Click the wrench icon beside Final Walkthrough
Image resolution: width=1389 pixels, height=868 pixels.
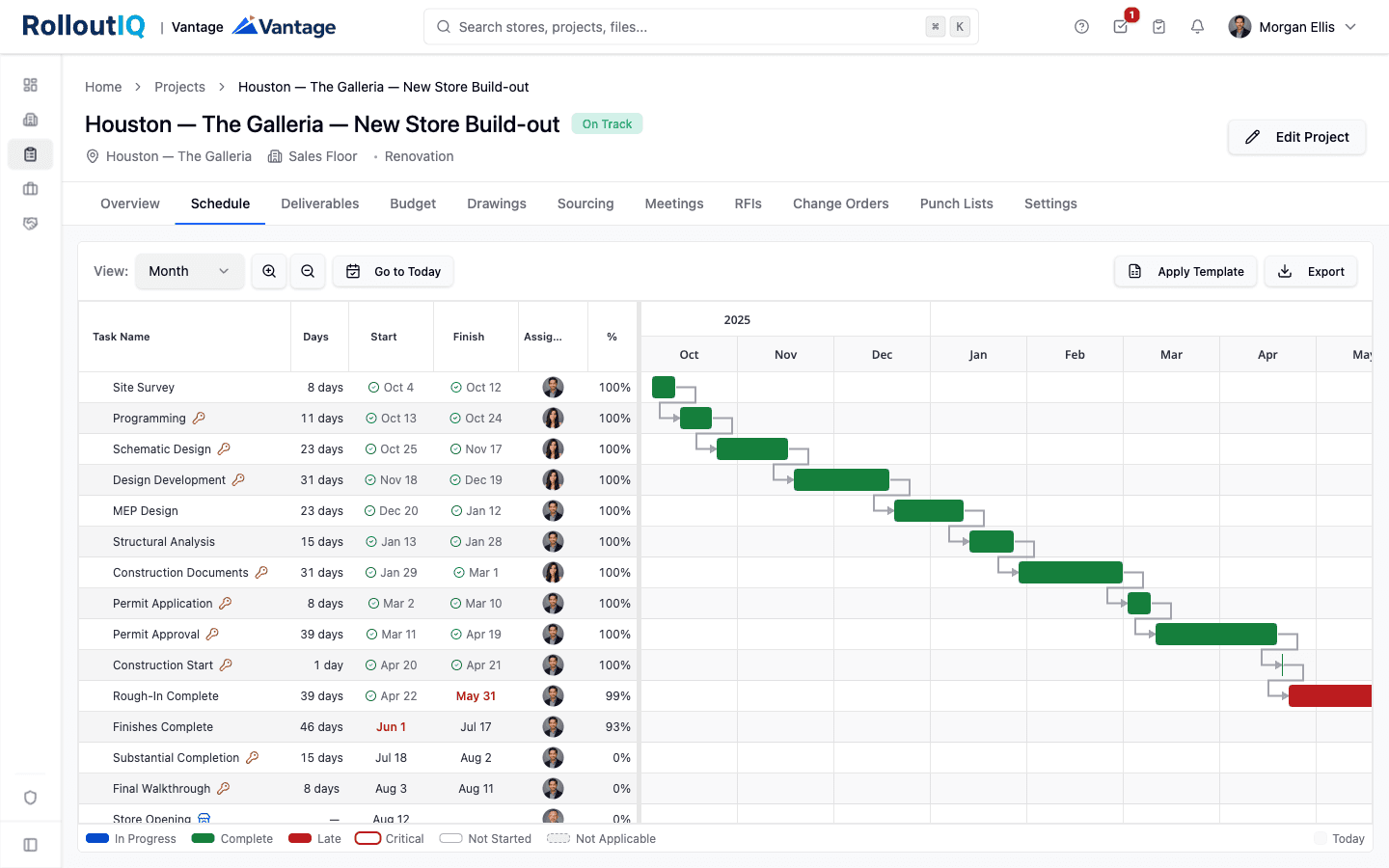tap(223, 789)
